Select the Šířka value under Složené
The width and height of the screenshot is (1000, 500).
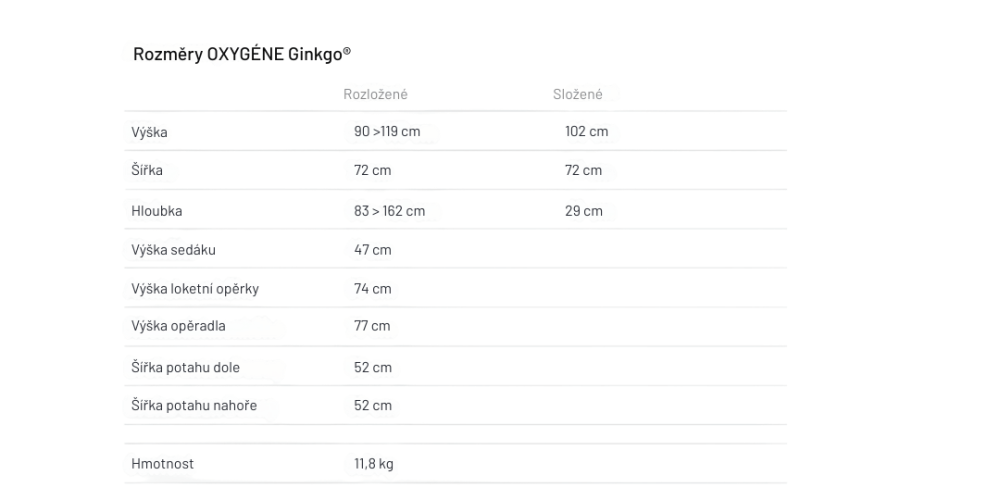583,171
